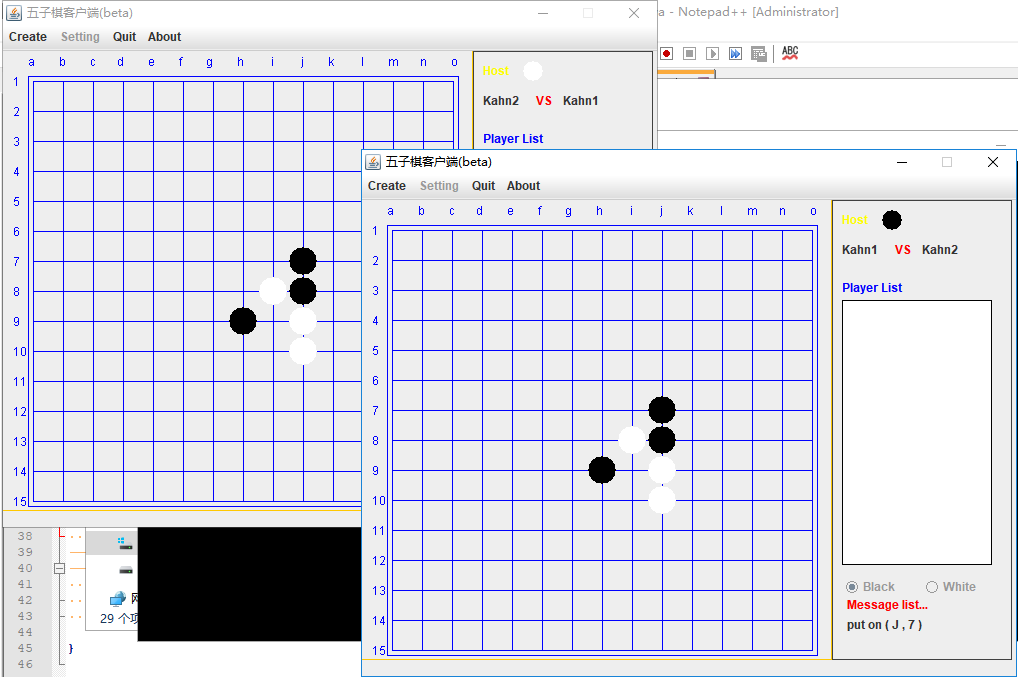1018x677 pixels.
Task: Click black stone at j8 on front board
Action: pos(662,440)
